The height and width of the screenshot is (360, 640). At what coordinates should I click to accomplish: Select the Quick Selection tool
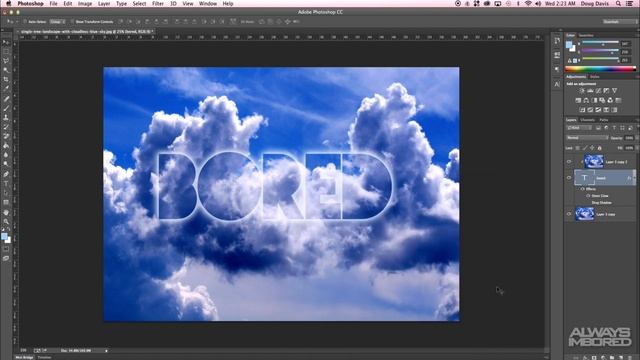(6, 70)
